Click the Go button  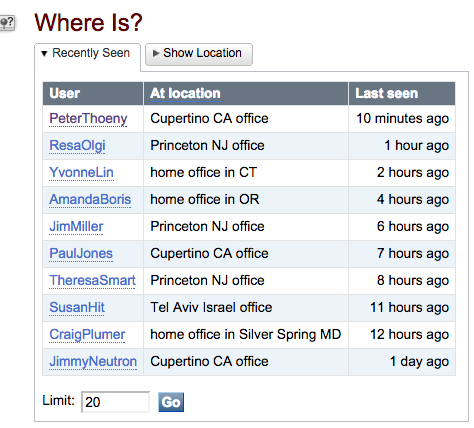pyautogui.click(x=171, y=402)
